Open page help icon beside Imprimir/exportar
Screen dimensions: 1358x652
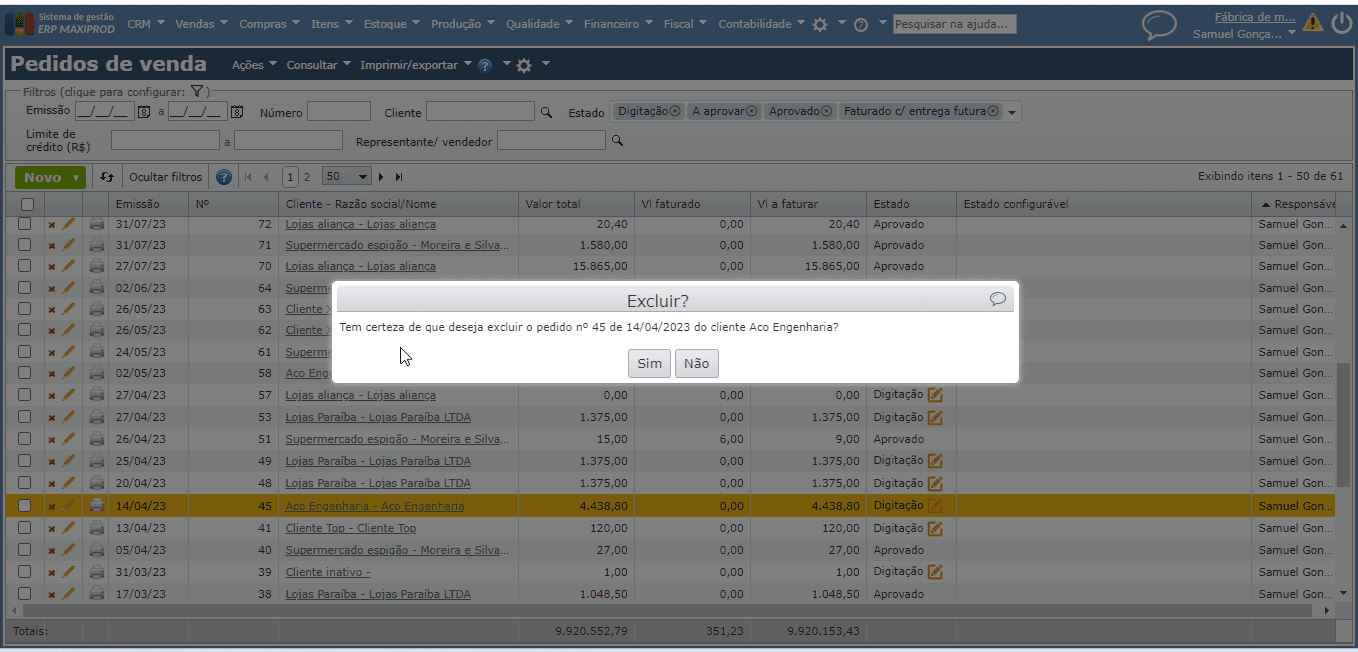(485, 65)
